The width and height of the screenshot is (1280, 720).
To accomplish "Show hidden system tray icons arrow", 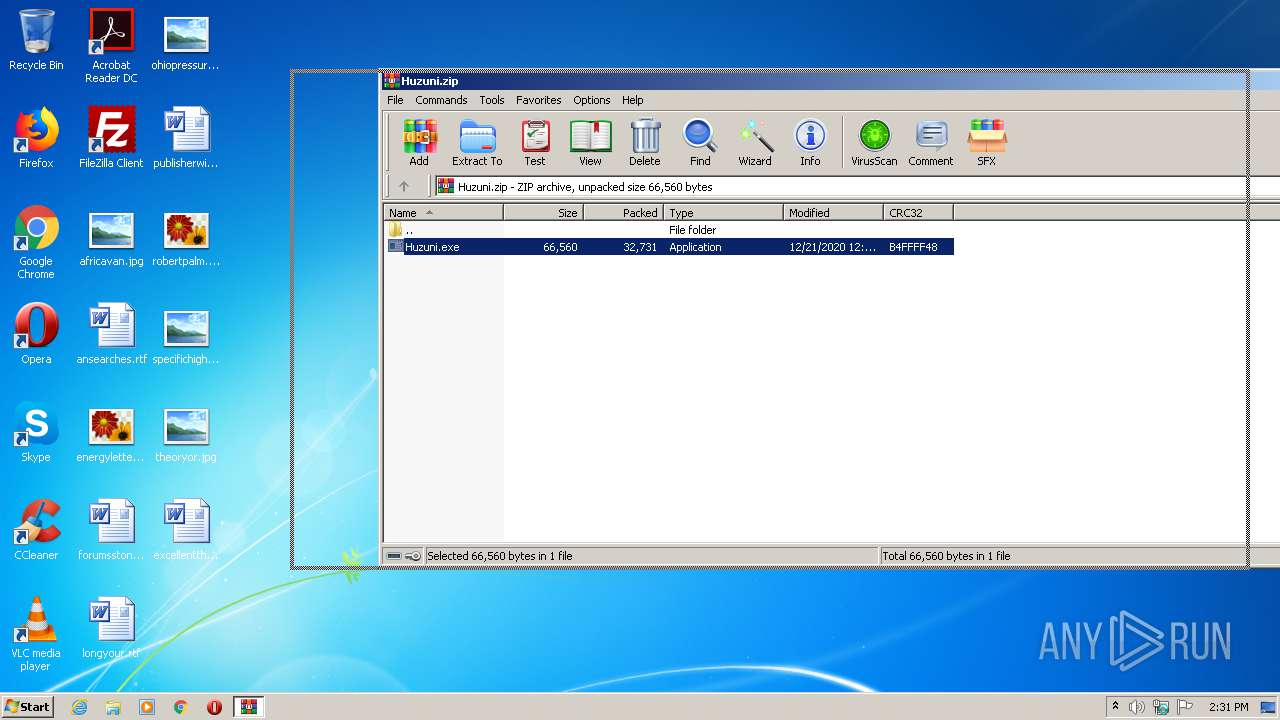I will tap(1115, 707).
